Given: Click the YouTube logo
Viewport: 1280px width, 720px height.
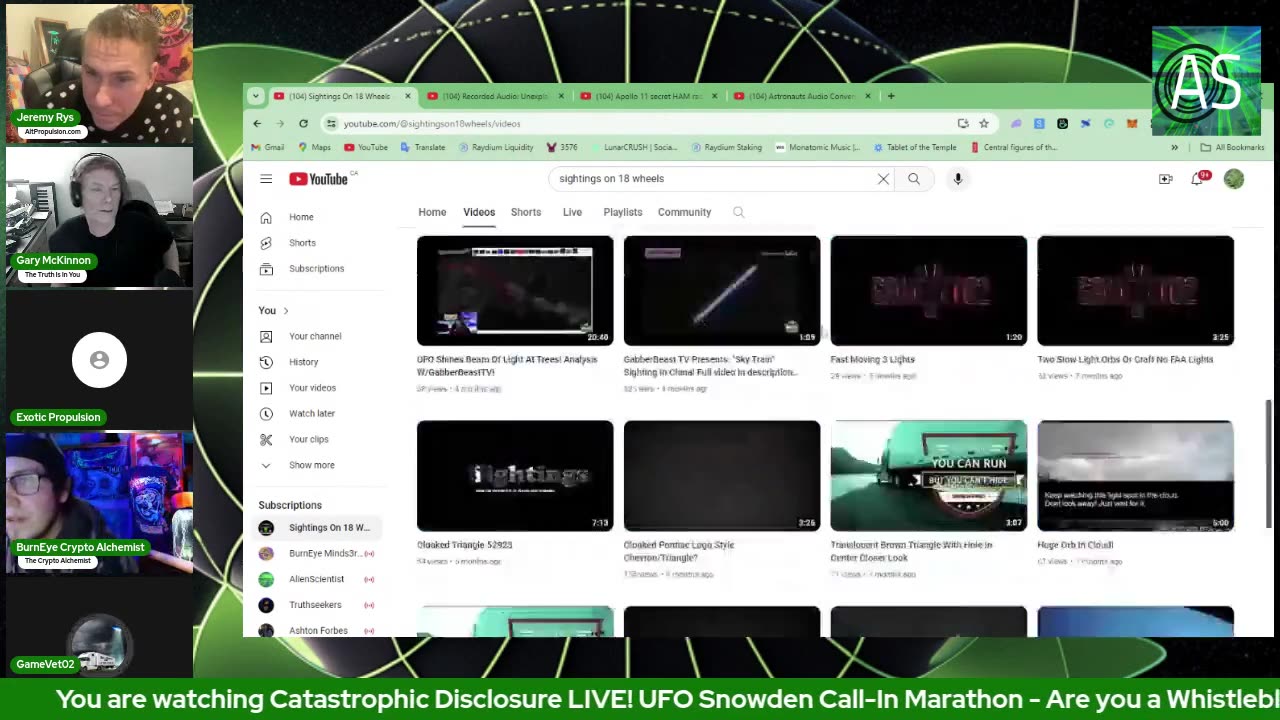Looking at the screenshot, I should point(319,179).
